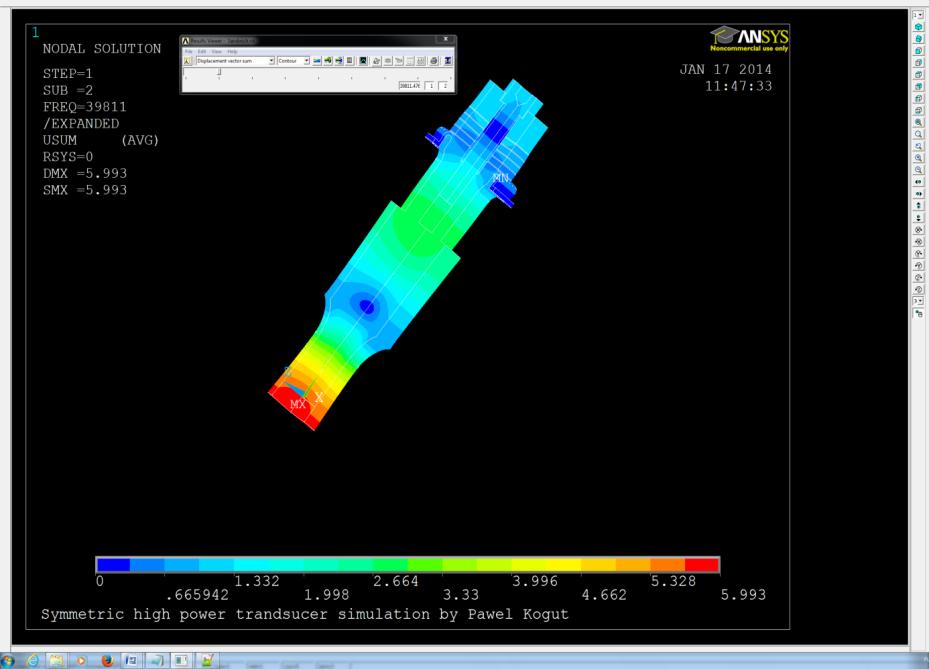Click the Zoom Out magnifier icon

pyautogui.click(x=919, y=169)
